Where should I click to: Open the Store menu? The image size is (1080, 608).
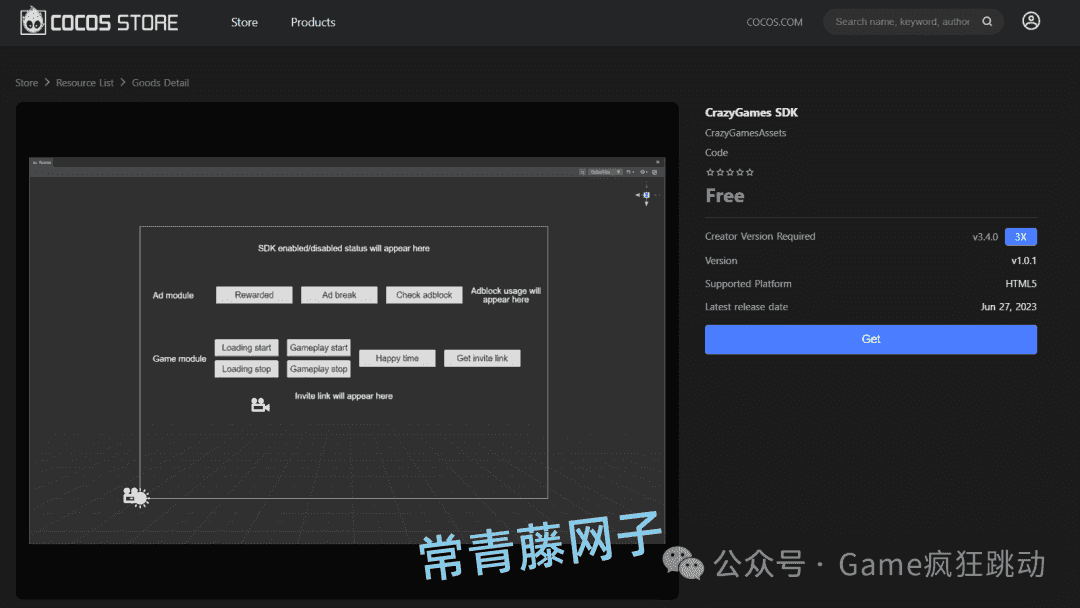[x=245, y=22]
